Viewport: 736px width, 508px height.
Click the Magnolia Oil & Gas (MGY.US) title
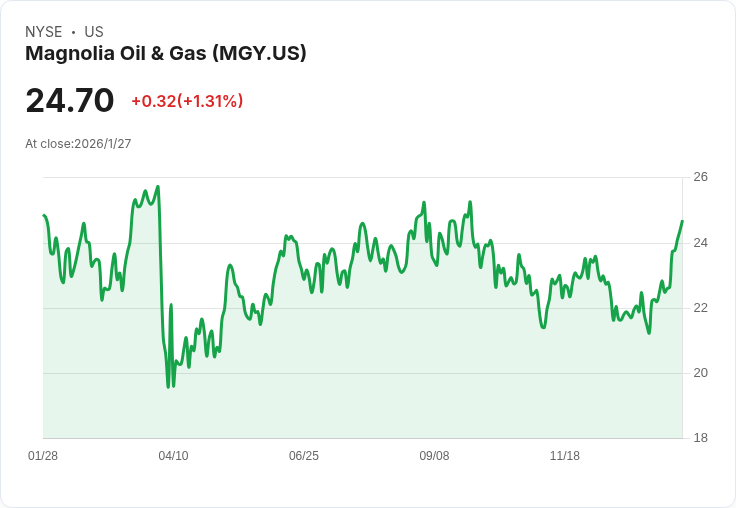tap(166, 54)
